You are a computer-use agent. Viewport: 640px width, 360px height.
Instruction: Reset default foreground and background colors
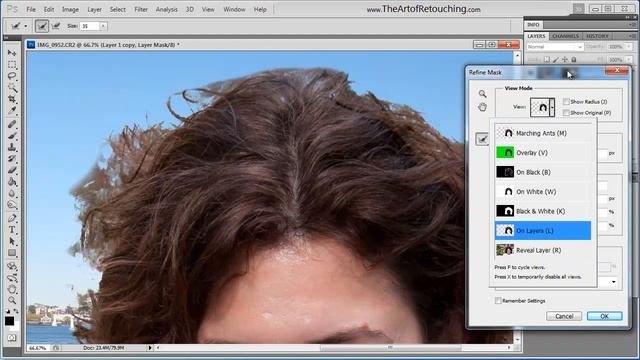[x=8, y=311]
